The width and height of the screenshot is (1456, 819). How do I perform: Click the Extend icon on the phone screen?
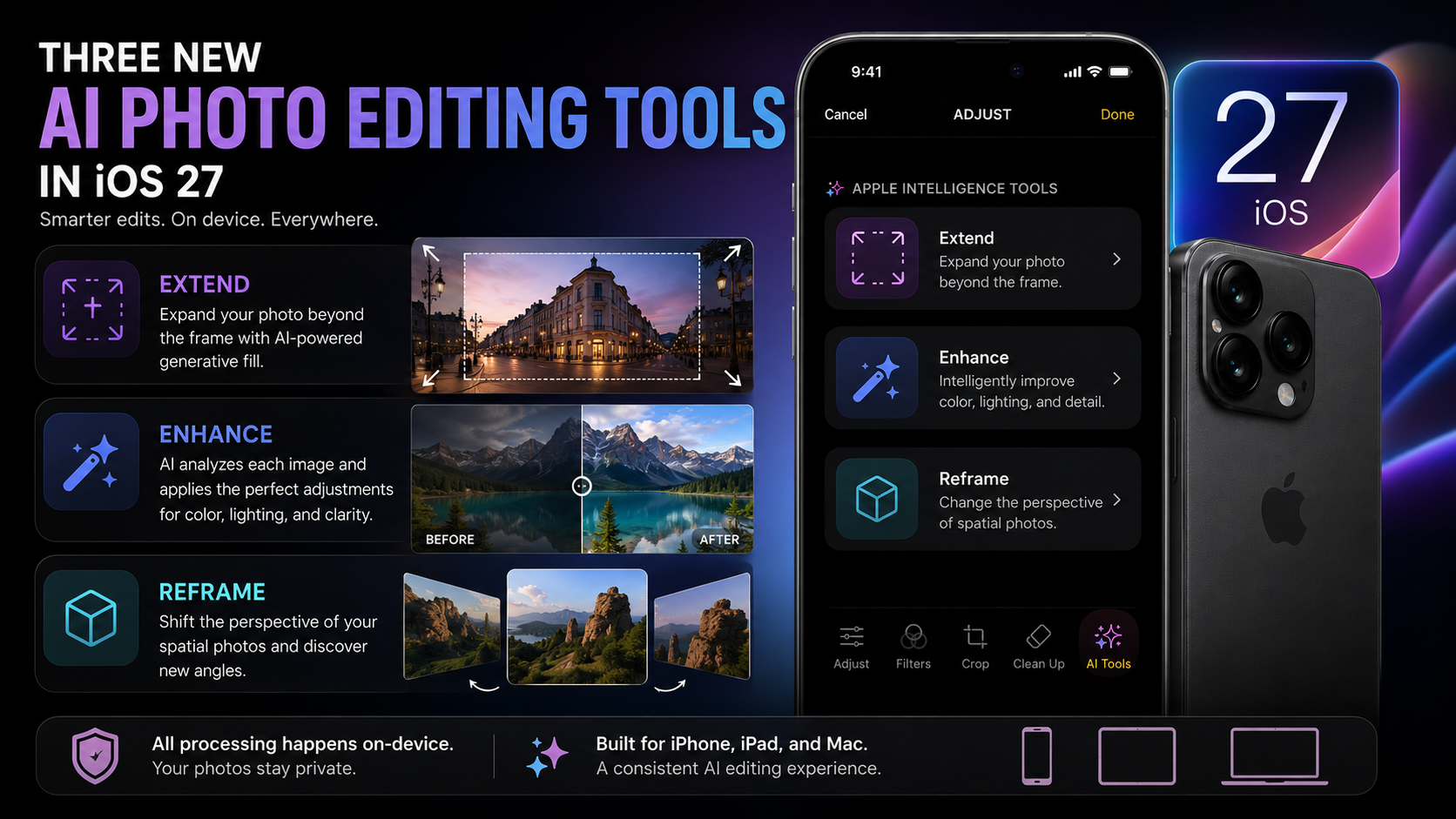(x=877, y=258)
